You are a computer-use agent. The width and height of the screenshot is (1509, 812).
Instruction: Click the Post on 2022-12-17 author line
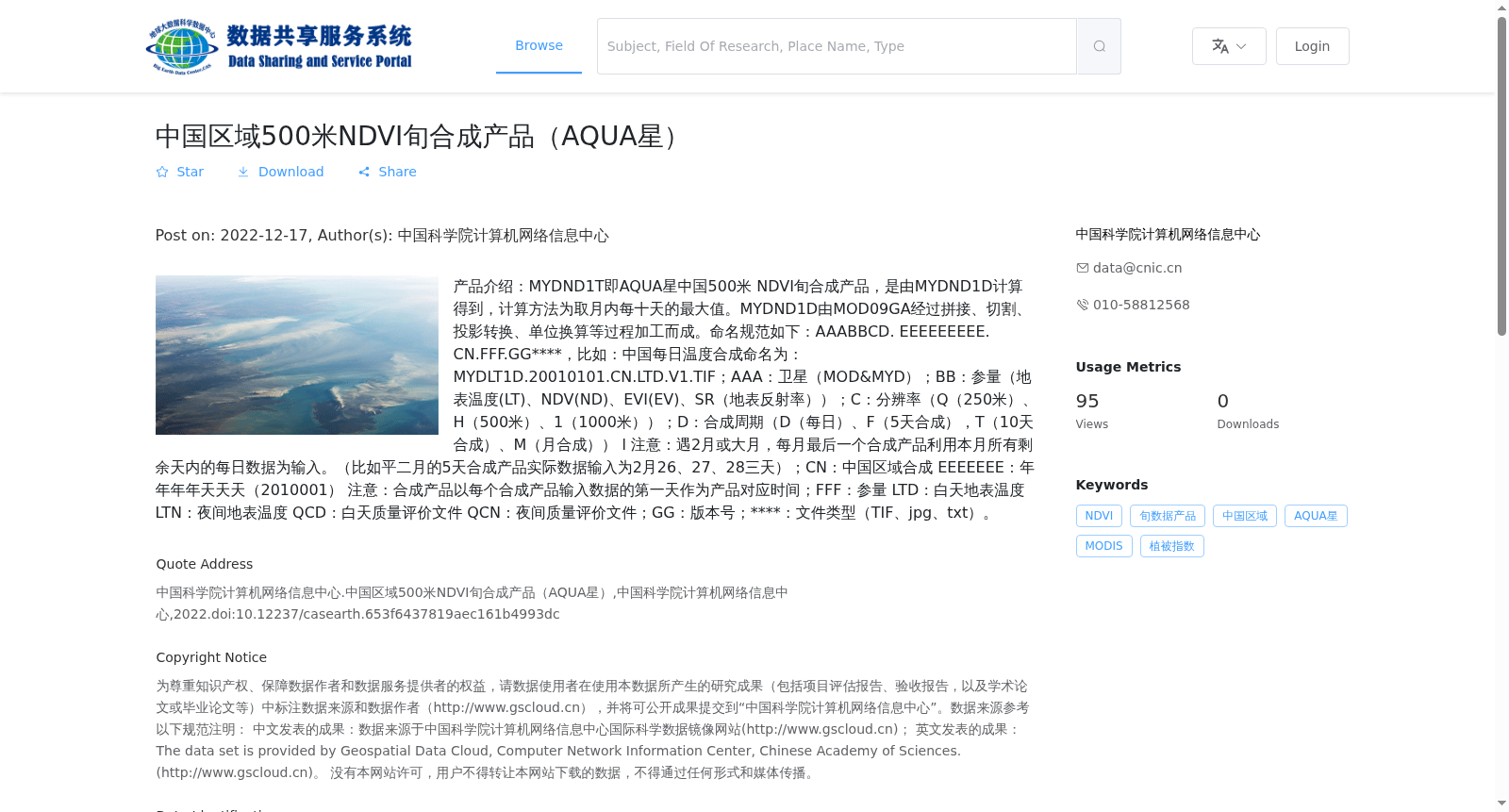point(382,236)
